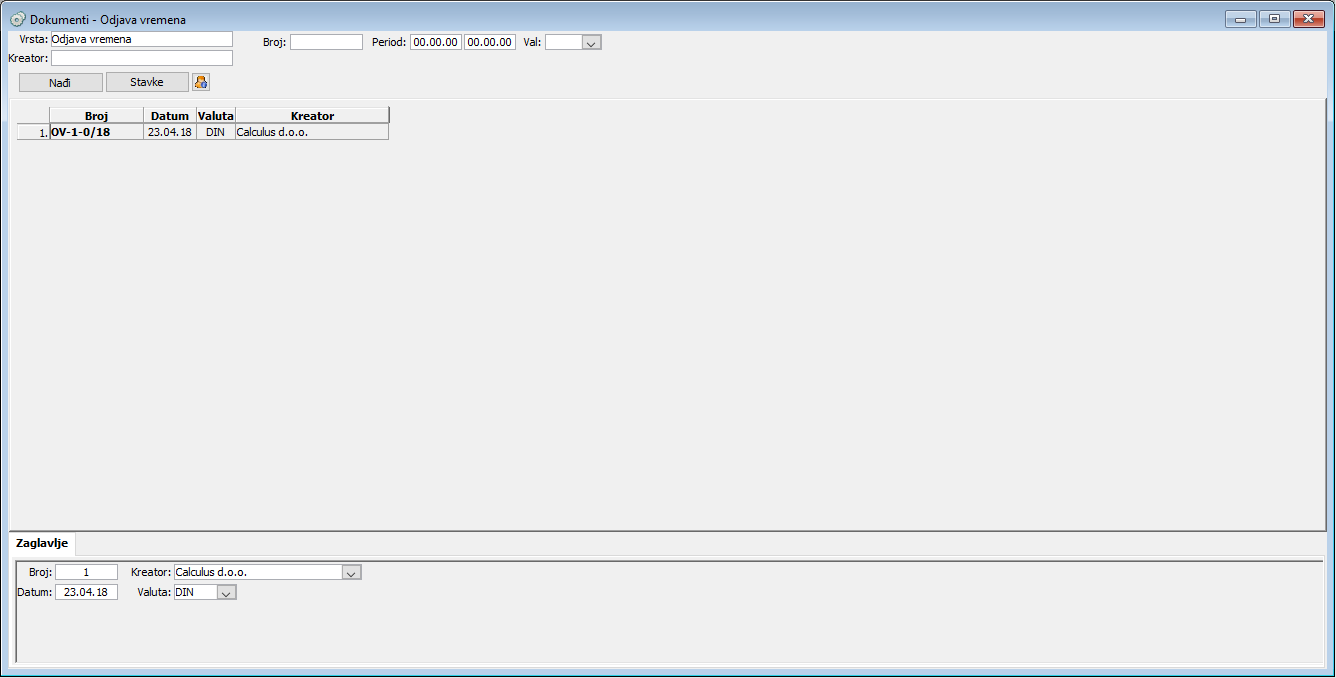Click the Kreator column header in grid
1336x678 pixels.
point(312,116)
